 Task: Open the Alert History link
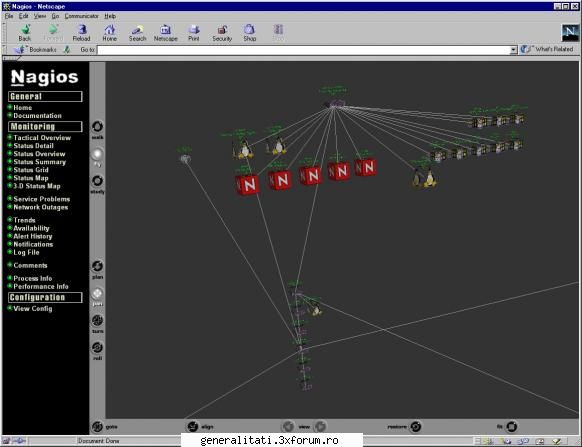[x=33, y=236]
